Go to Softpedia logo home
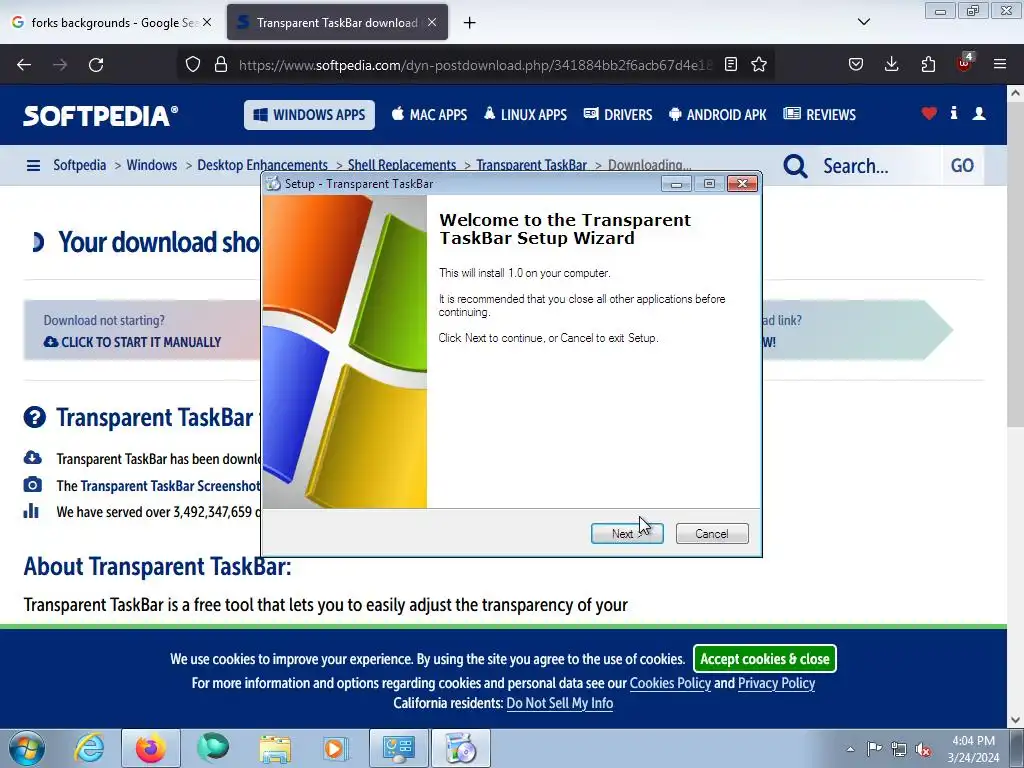The width and height of the screenshot is (1024, 768). [101, 116]
